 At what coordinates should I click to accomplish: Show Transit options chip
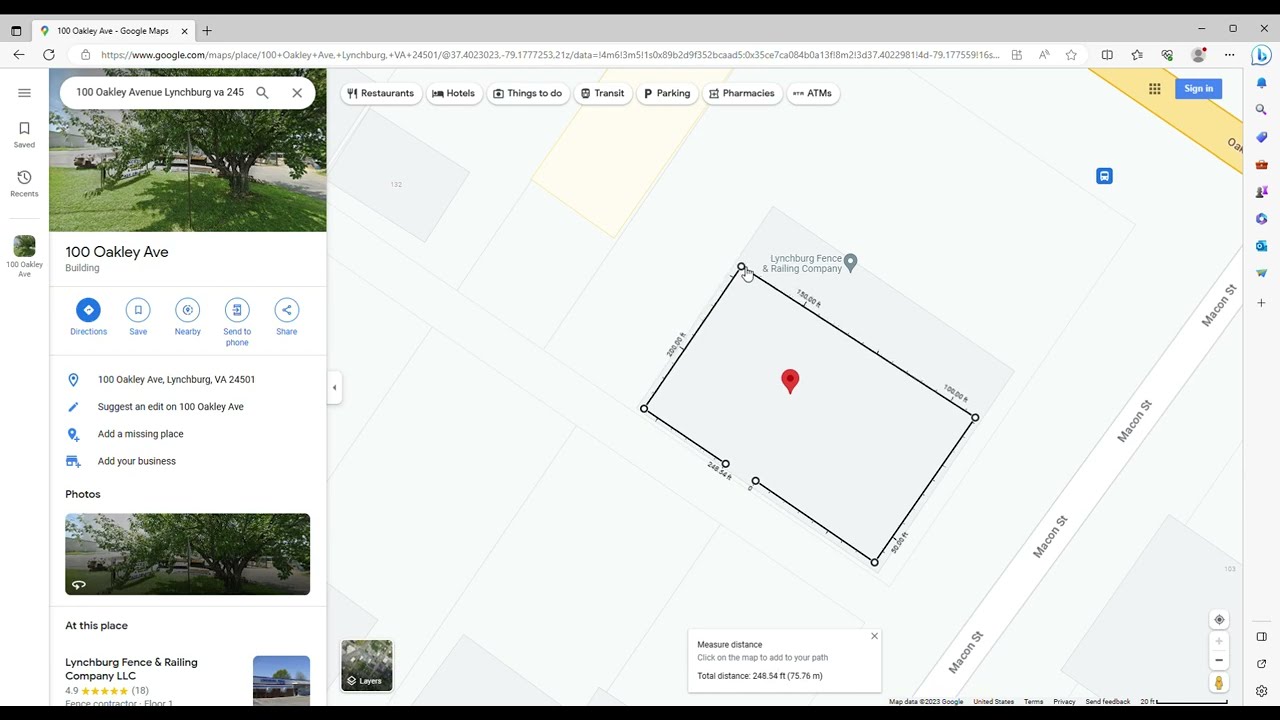(x=602, y=93)
